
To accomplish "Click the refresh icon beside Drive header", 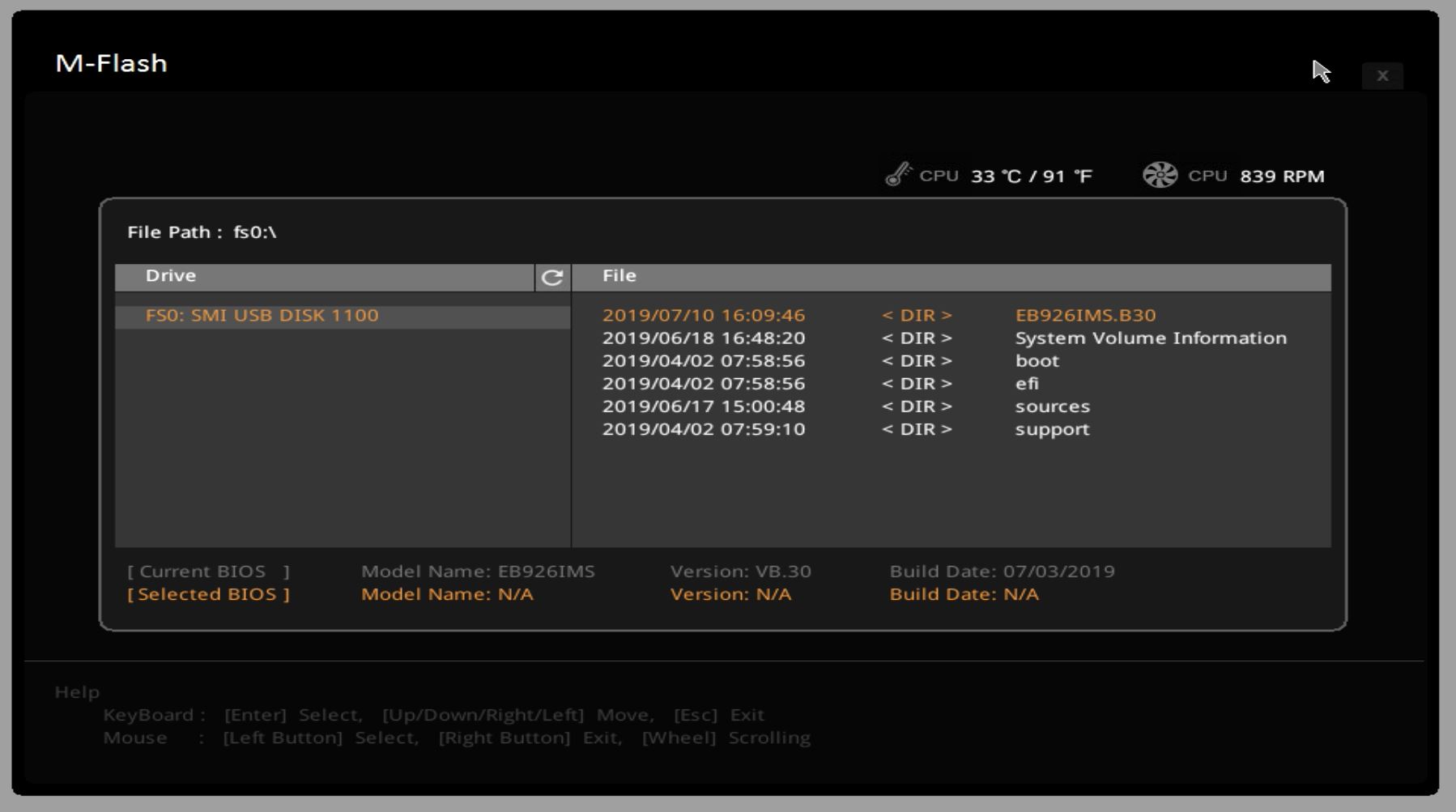I will click(x=552, y=278).
